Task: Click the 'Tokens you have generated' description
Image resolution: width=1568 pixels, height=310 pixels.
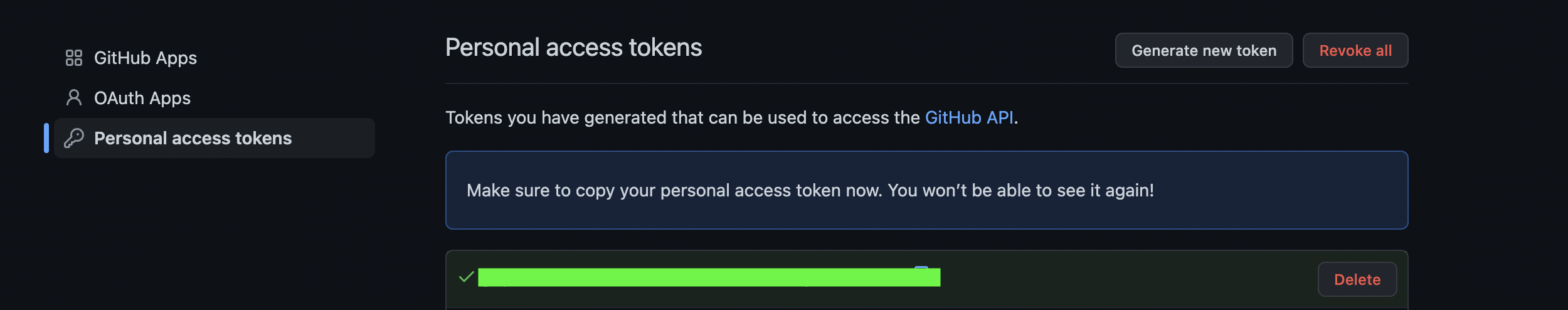Action: (731, 117)
